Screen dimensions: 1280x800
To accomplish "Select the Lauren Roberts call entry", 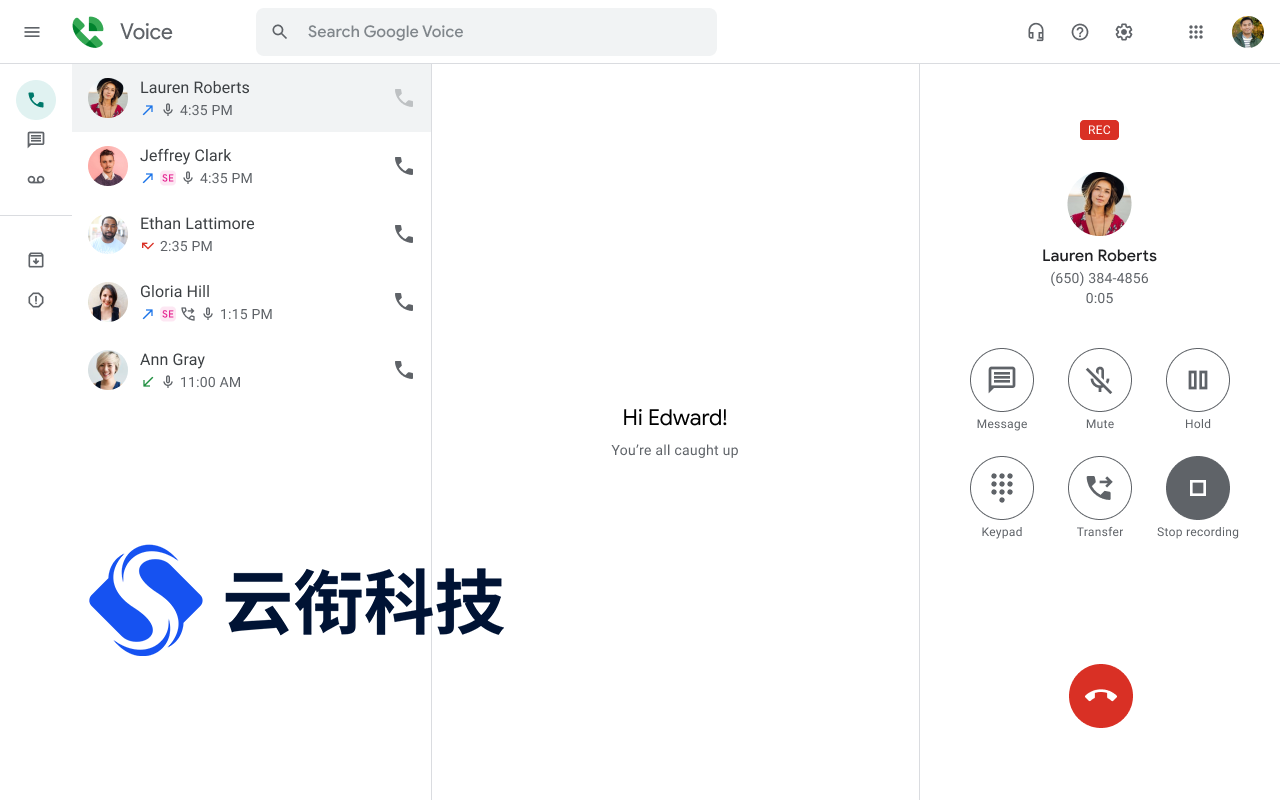I will pyautogui.click(x=251, y=98).
